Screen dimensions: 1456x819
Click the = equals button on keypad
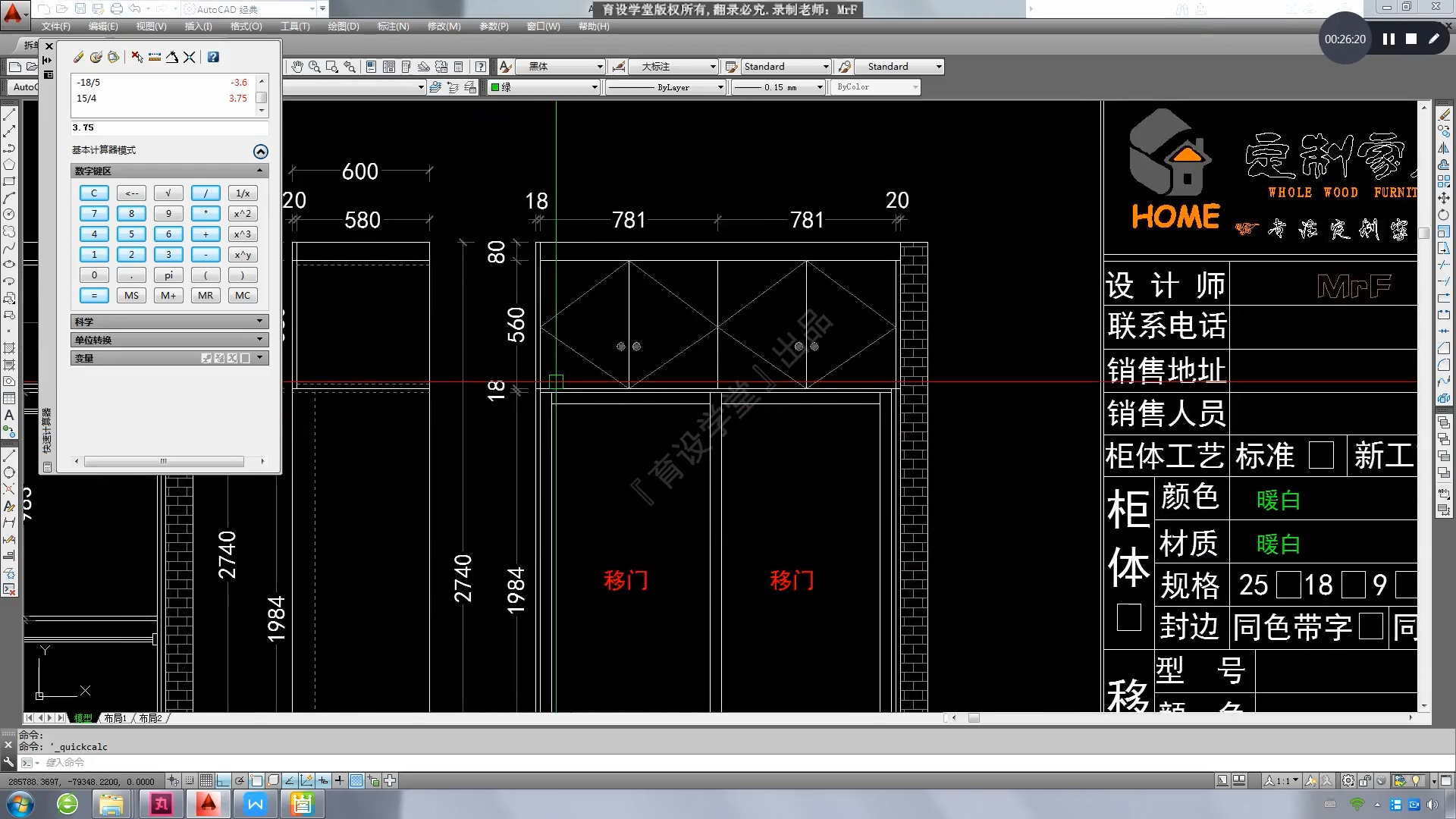(94, 296)
